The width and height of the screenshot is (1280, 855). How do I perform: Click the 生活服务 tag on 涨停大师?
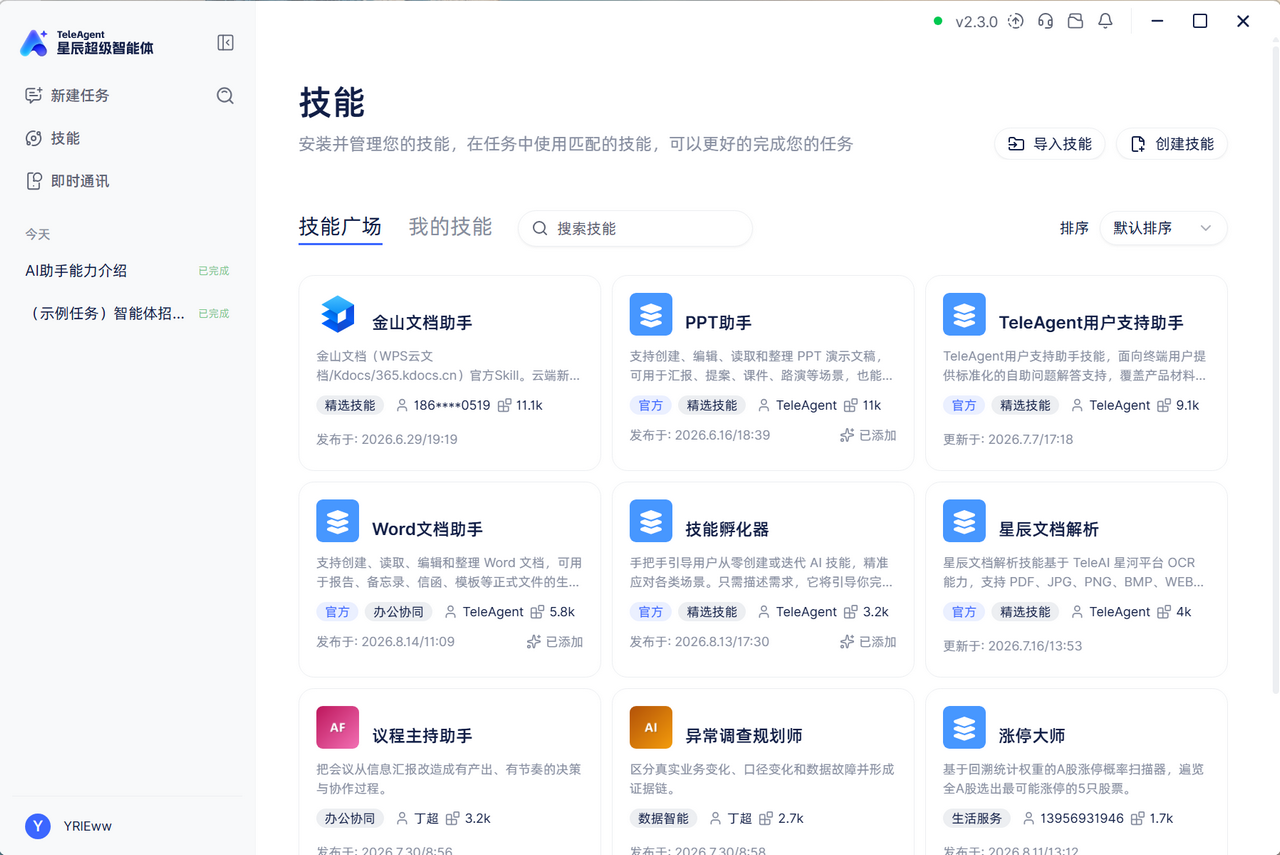pos(977,818)
